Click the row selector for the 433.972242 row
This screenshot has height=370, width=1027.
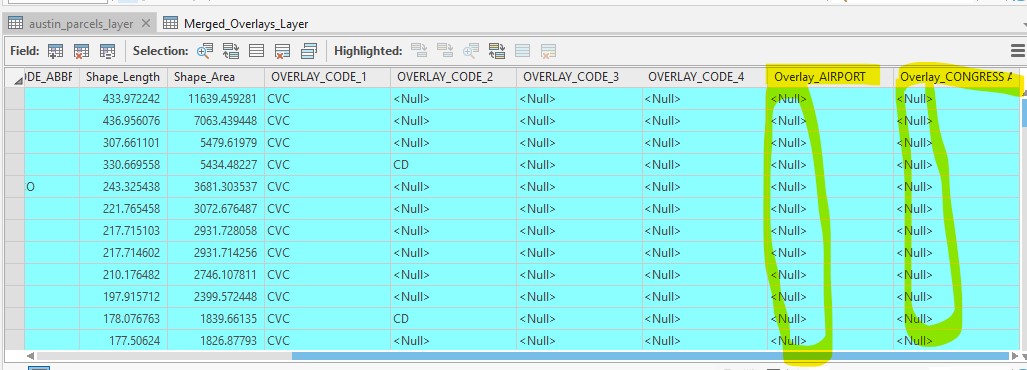click(14, 99)
